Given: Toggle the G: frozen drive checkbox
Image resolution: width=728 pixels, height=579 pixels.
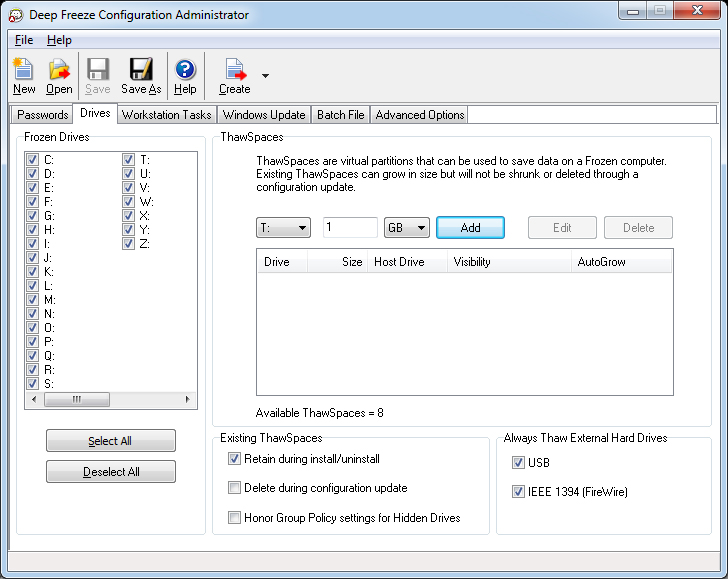Looking at the screenshot, I should pyautogui.click(x=32, y=215).
